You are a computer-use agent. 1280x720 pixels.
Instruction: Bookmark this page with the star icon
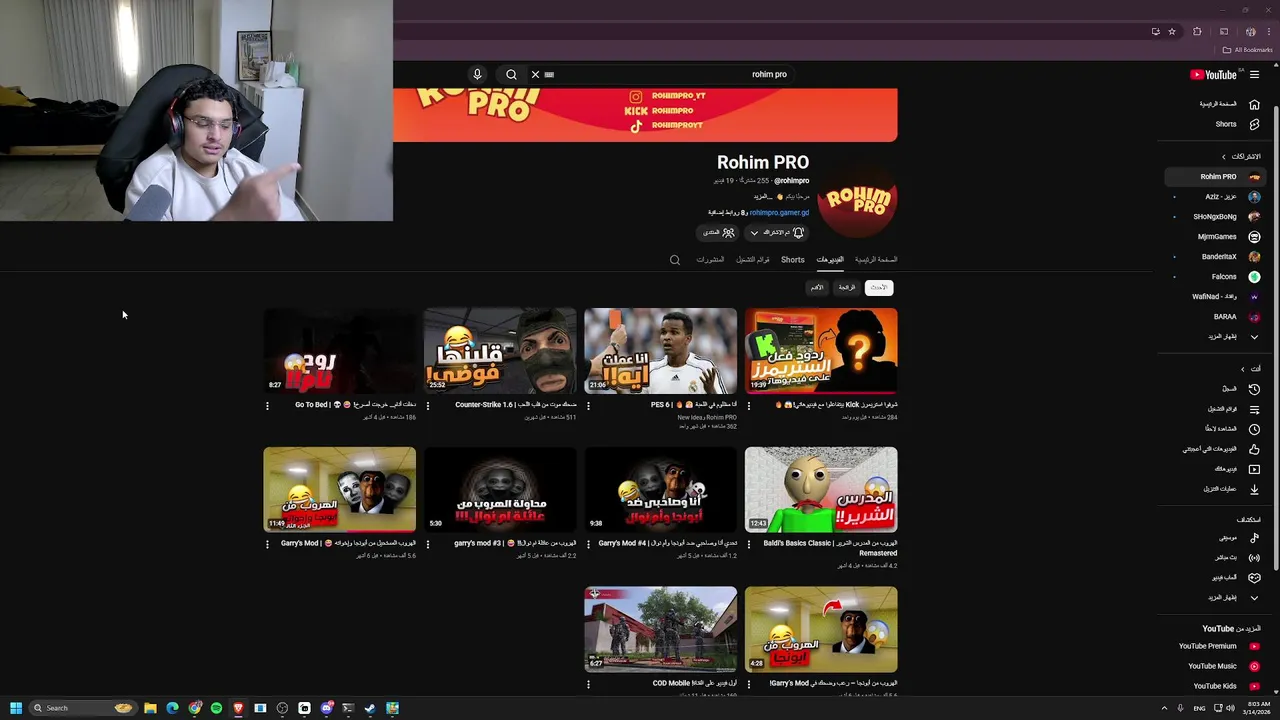click(1172, 31)
